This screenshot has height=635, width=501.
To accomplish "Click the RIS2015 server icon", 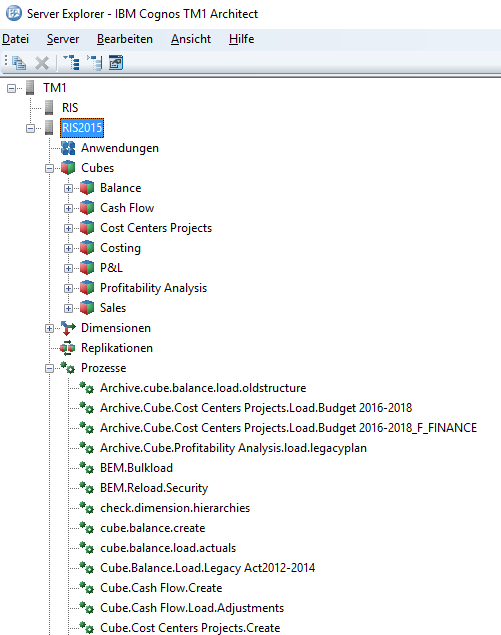I will click(49, 128).
